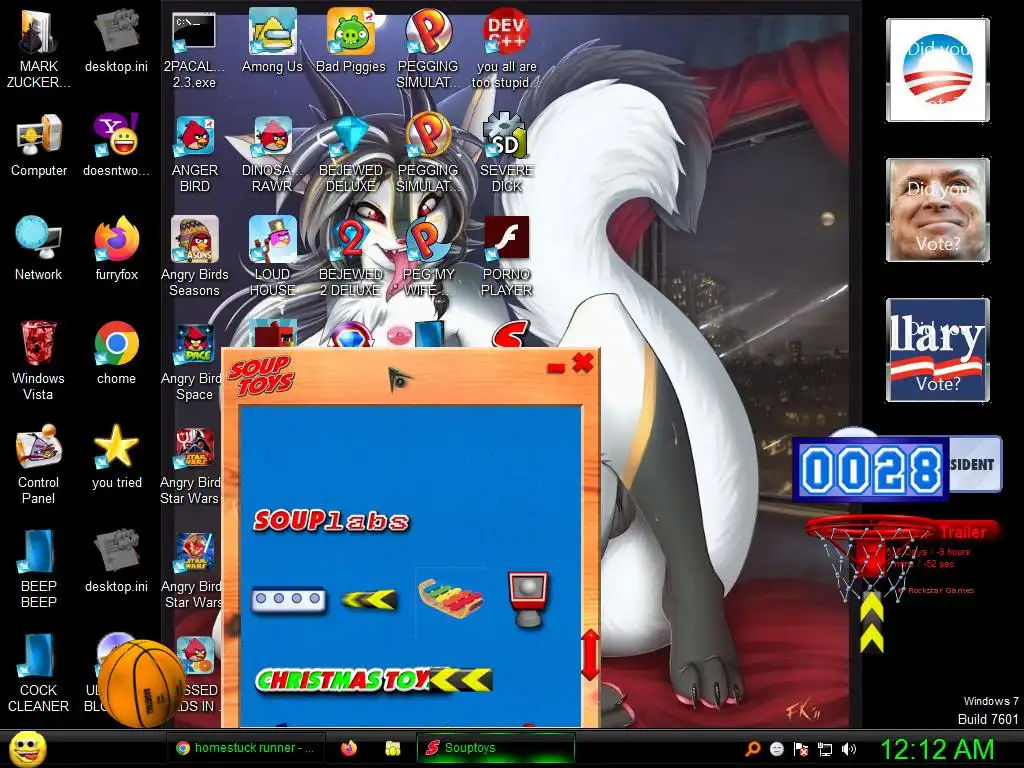1024x768 pixels.
Task: Launch the BEJEWED DELUXE shortcut
Action: (351, 153)
